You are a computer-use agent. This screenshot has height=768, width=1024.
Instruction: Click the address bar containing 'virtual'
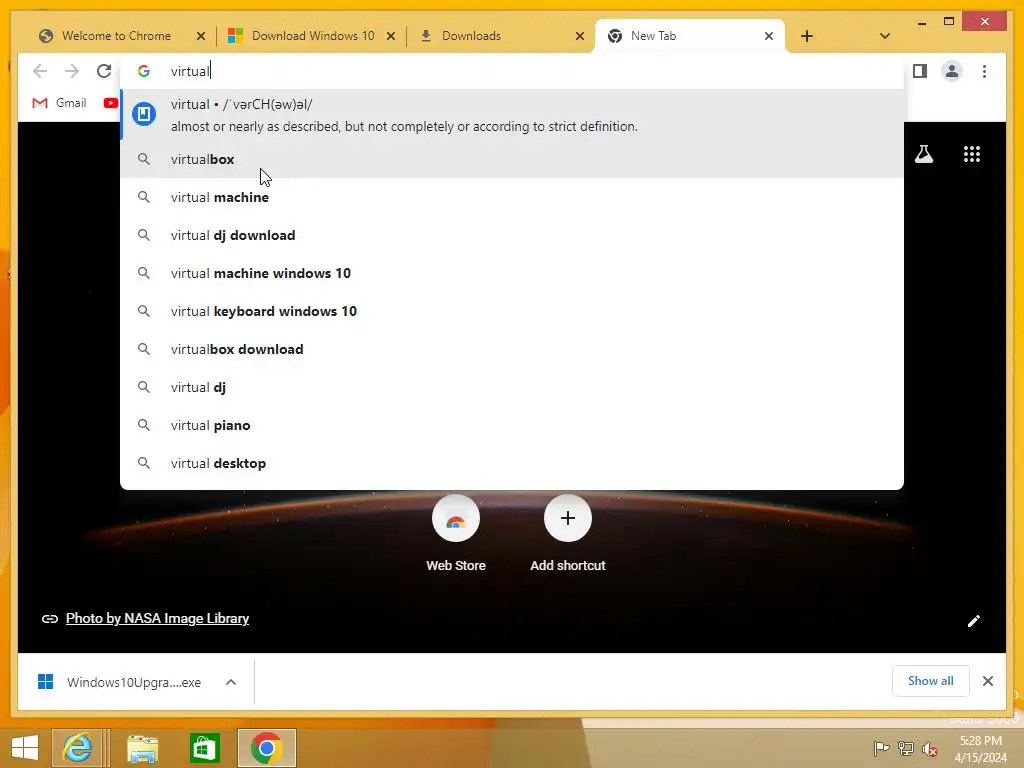coord(513,71)
